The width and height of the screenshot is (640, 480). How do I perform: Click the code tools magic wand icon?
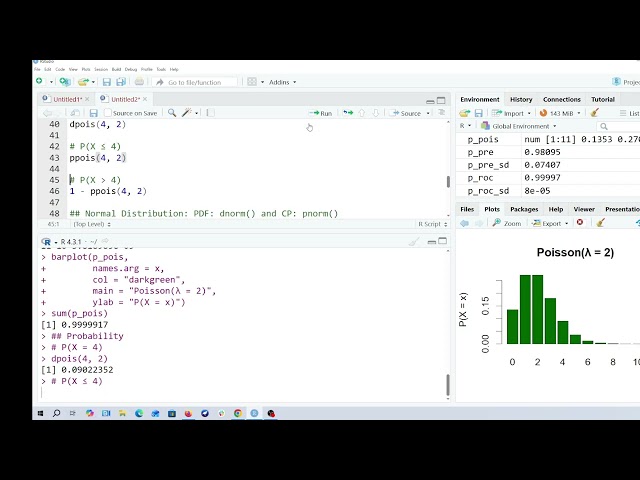click(x=187, y=113)
